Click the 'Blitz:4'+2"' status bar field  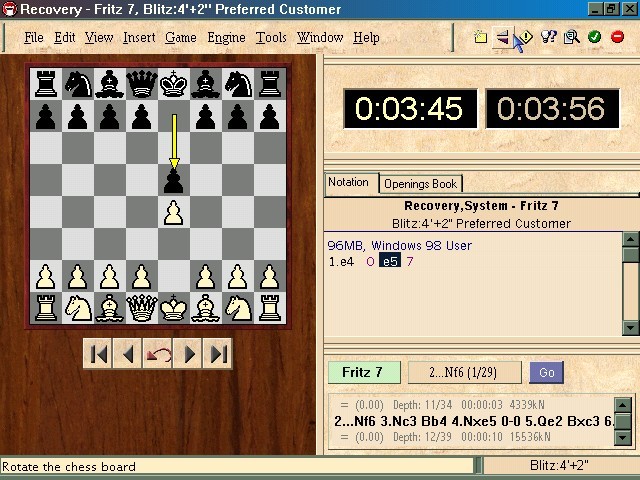pos(559,465)
